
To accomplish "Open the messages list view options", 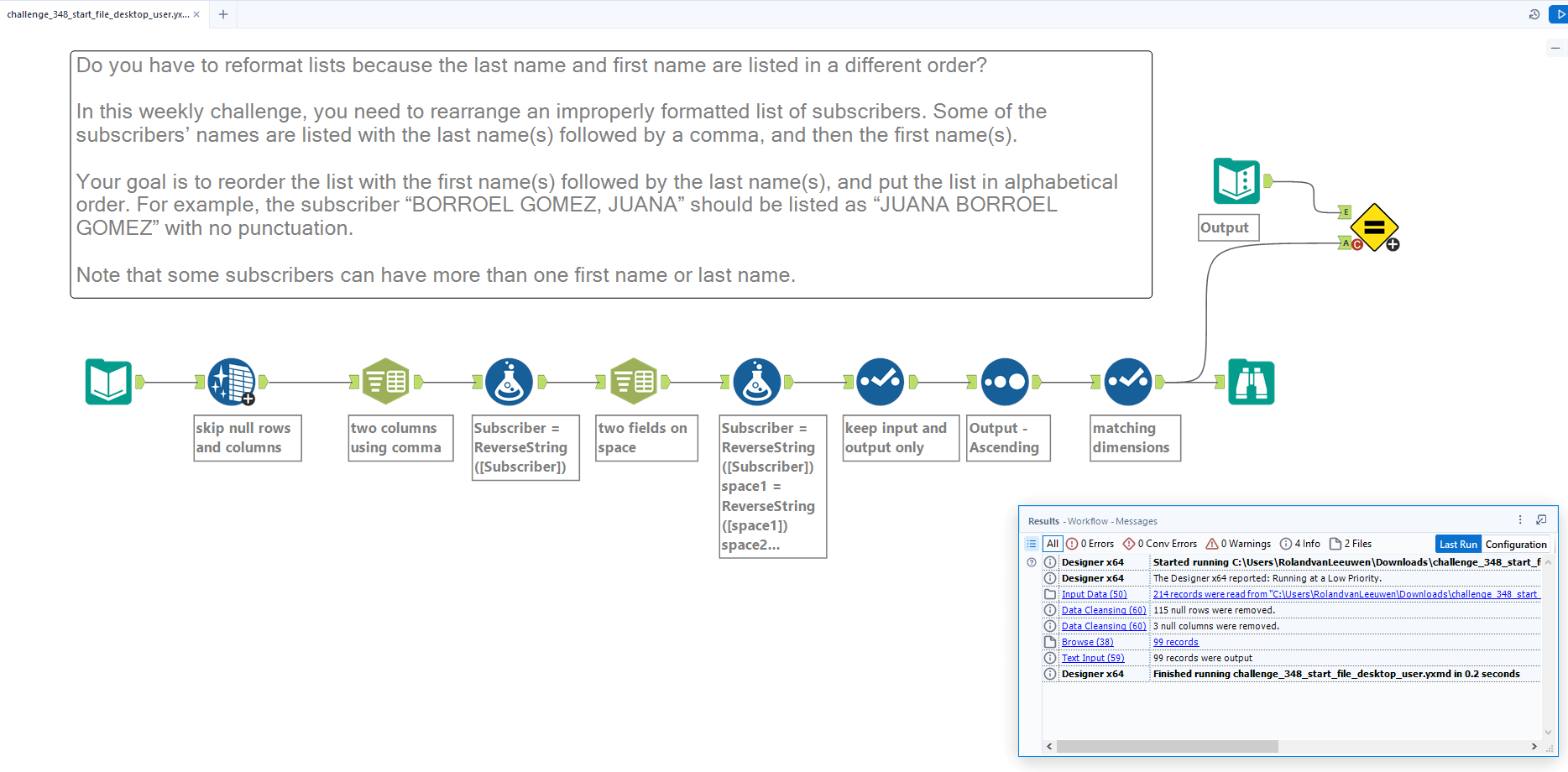I will 1032,543.
